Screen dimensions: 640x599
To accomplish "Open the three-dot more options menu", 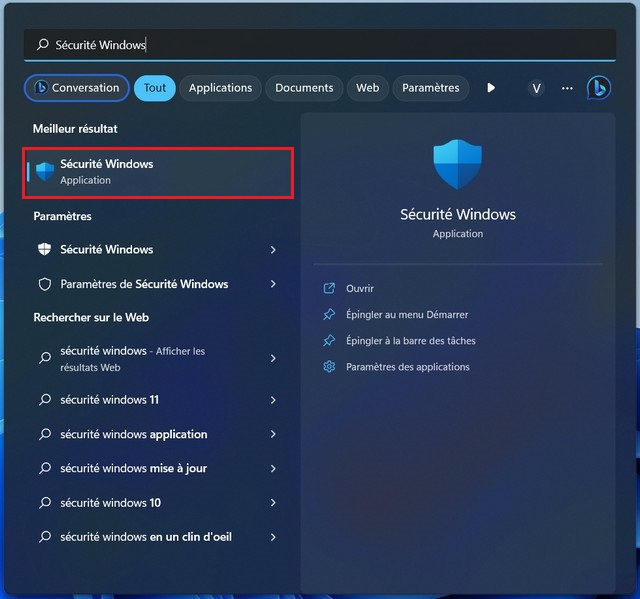I will coord(567,88).
